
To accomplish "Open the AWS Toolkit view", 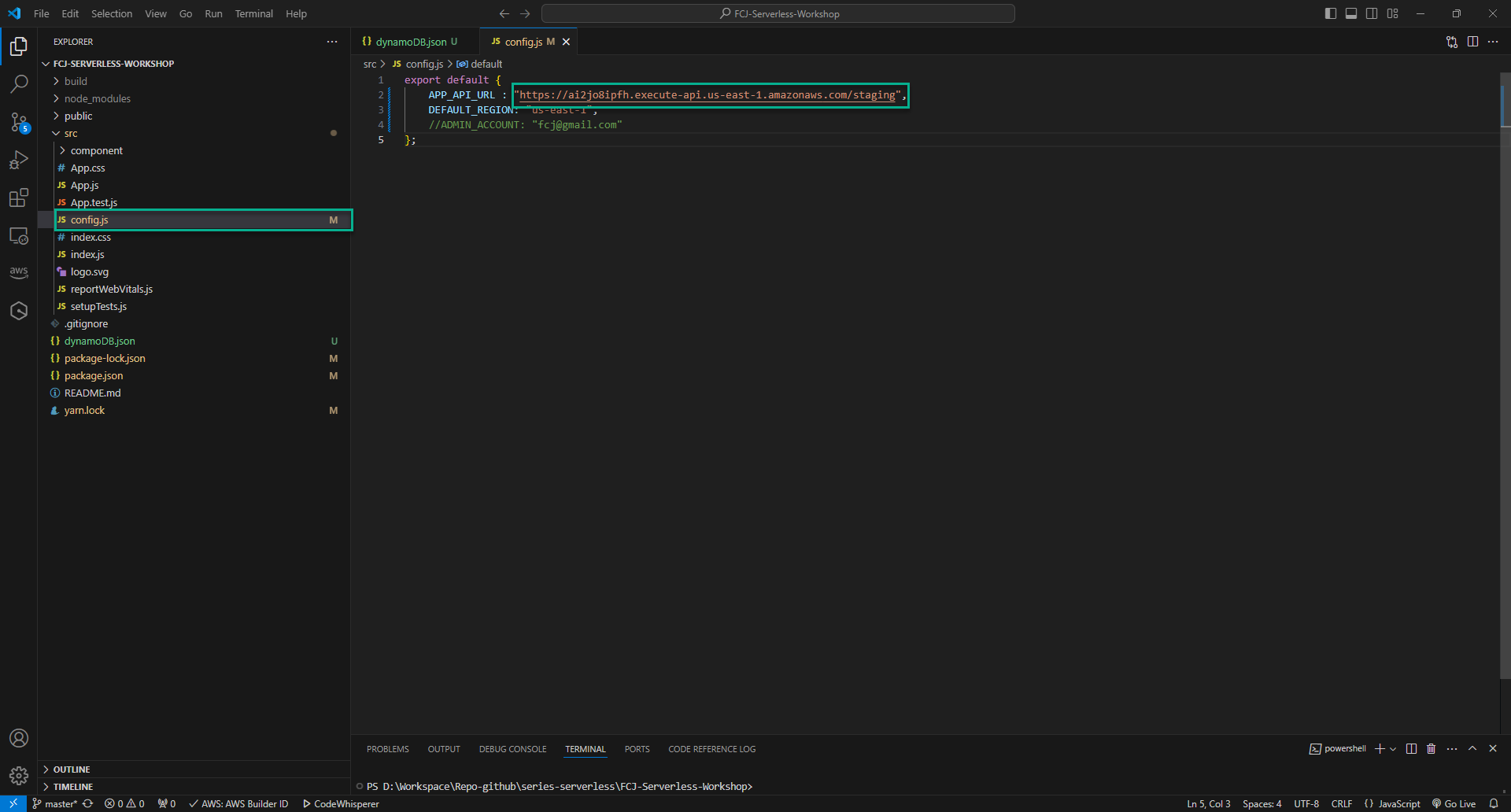I will pos(19,272).
